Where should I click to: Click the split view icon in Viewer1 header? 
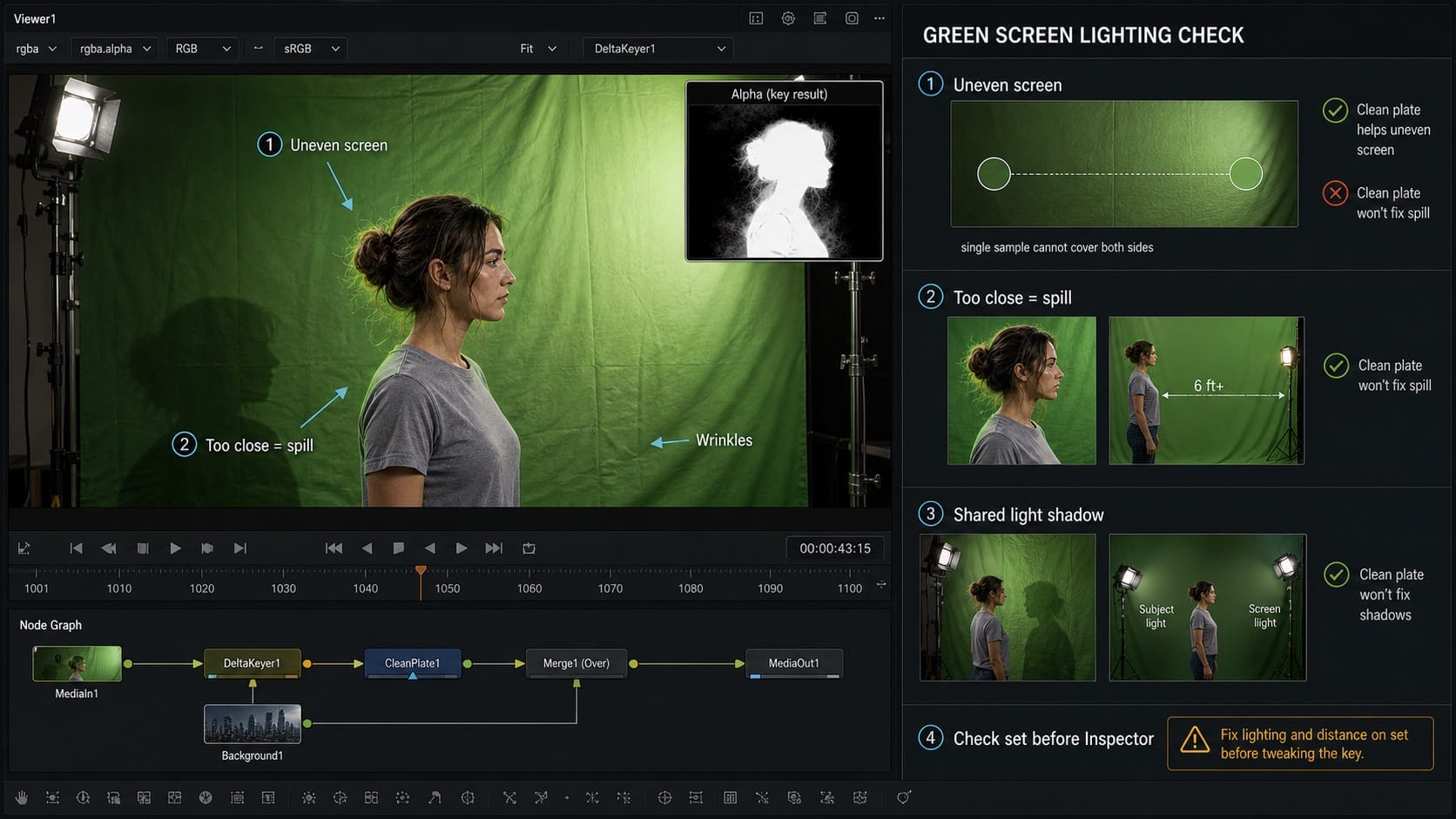[756, 18]
